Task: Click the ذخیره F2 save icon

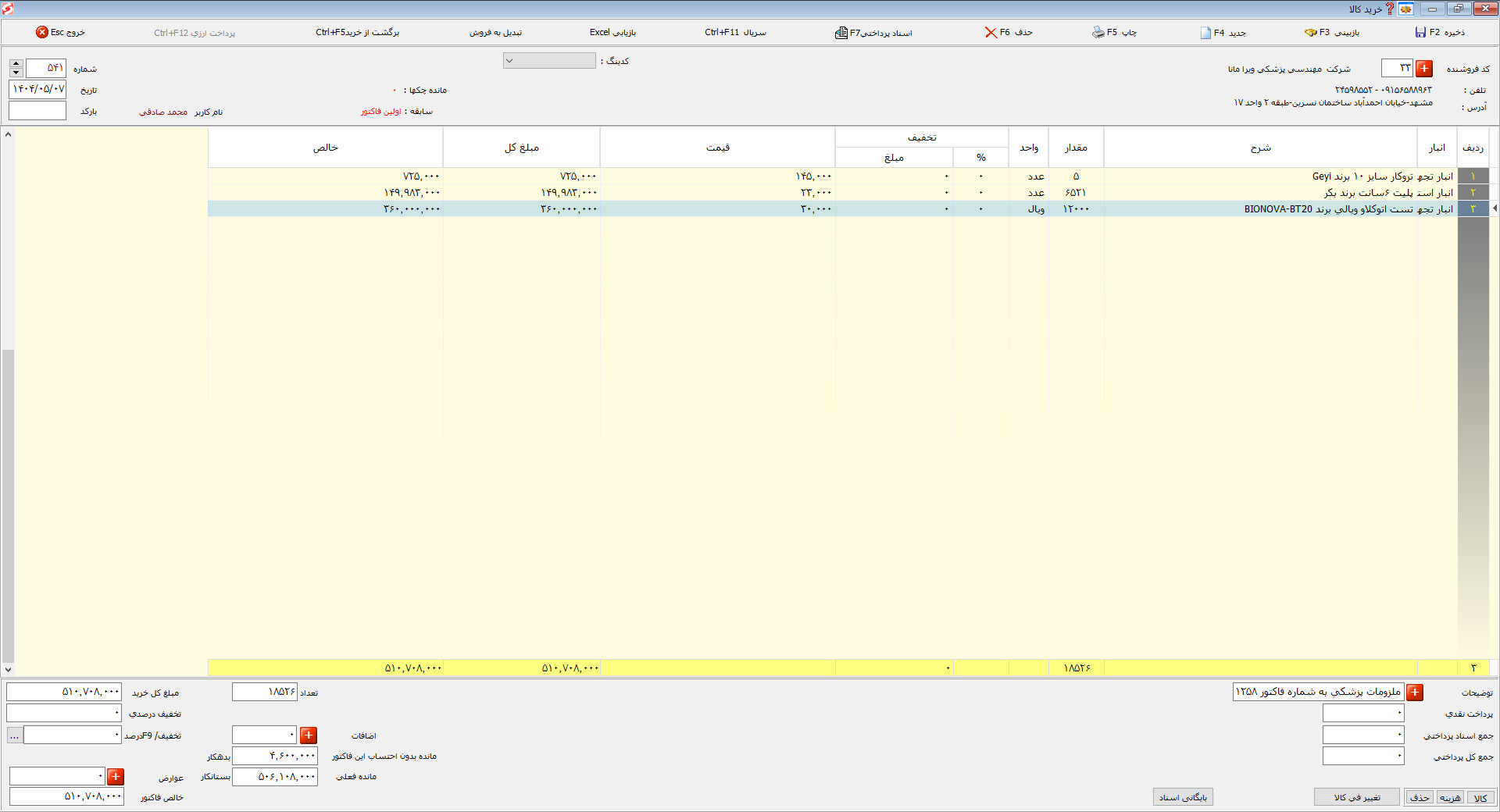Action: click(x=1420, y=32)
